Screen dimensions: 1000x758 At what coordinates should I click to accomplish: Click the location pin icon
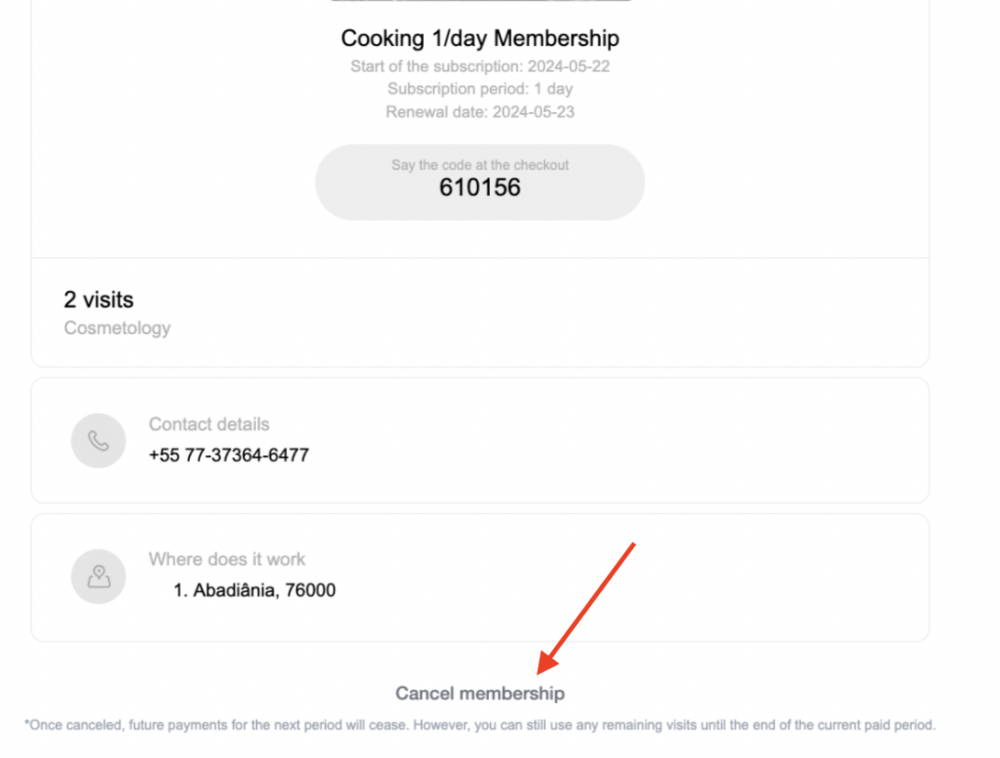coord(98,576)
